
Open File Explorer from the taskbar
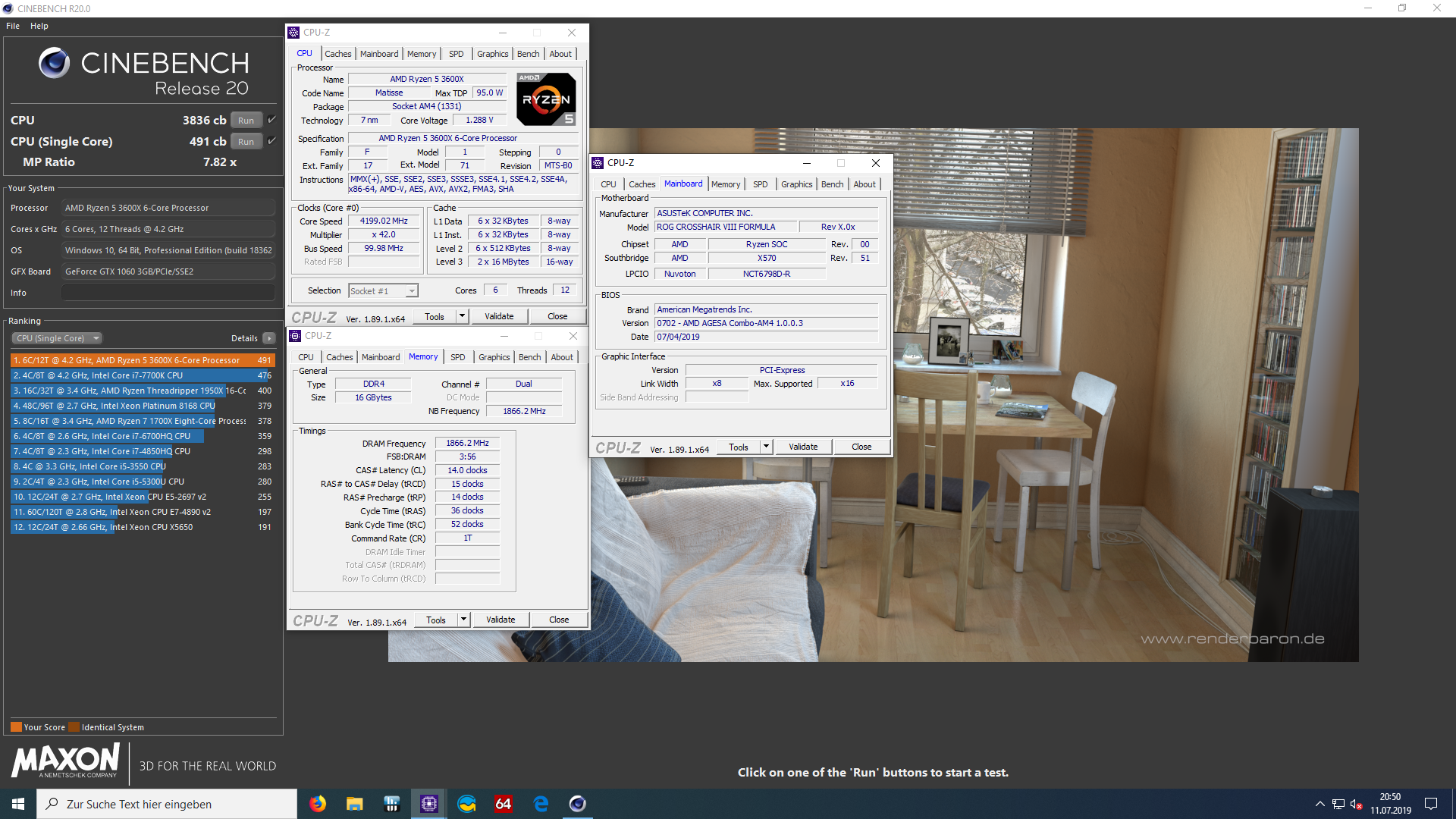tap(354, 804)
